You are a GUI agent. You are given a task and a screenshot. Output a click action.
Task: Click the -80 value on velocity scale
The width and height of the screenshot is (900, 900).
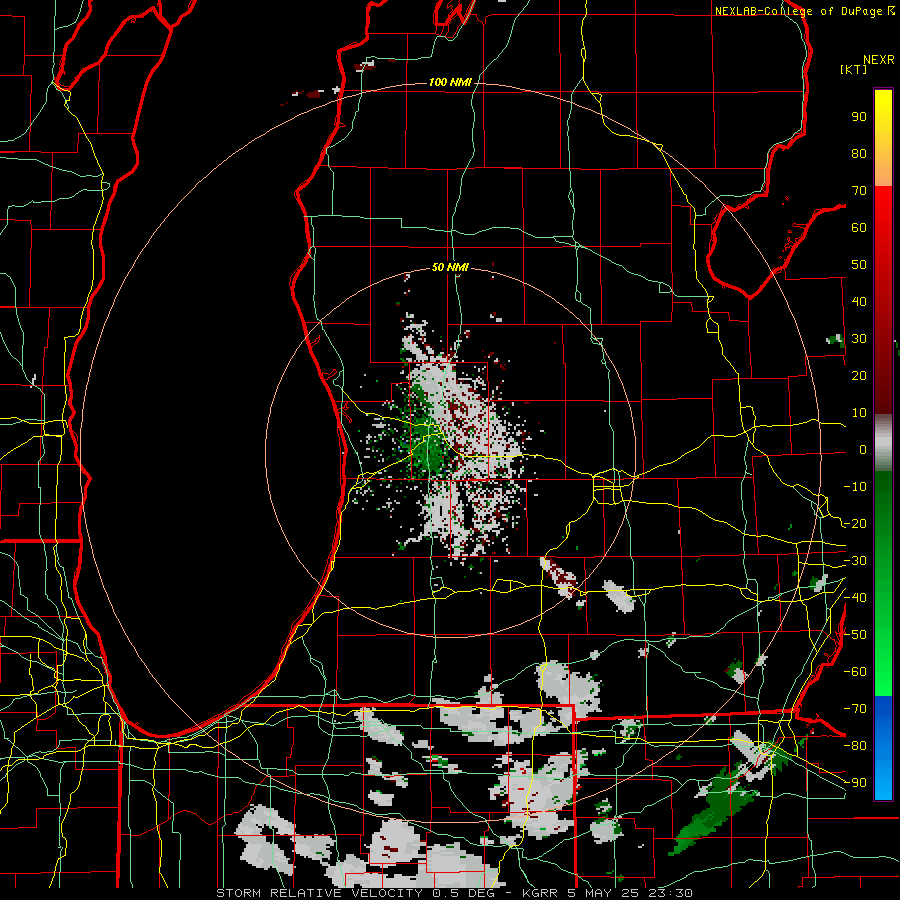point(855,746)
